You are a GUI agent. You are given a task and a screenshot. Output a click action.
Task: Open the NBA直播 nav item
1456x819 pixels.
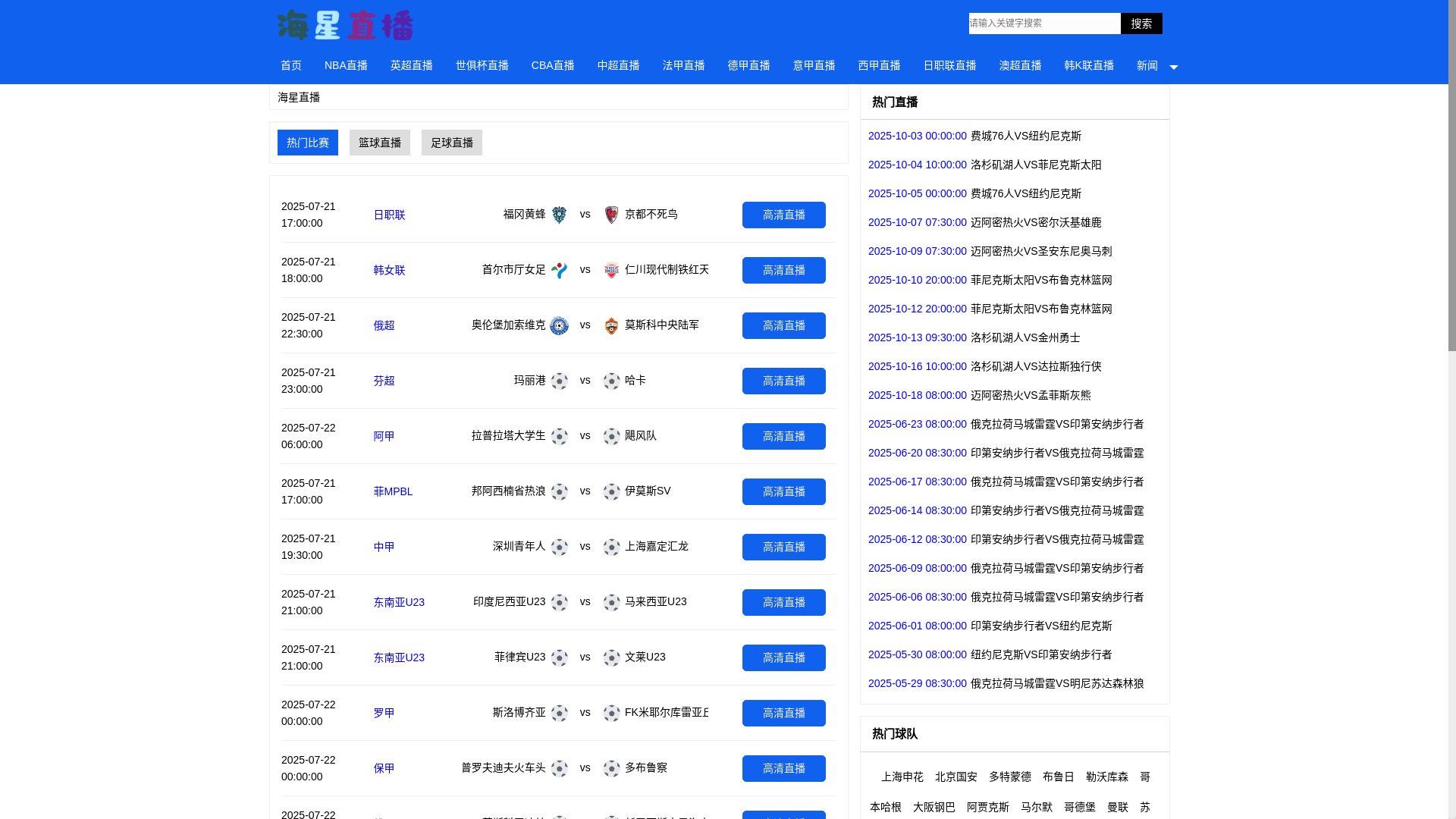point(346,65)
